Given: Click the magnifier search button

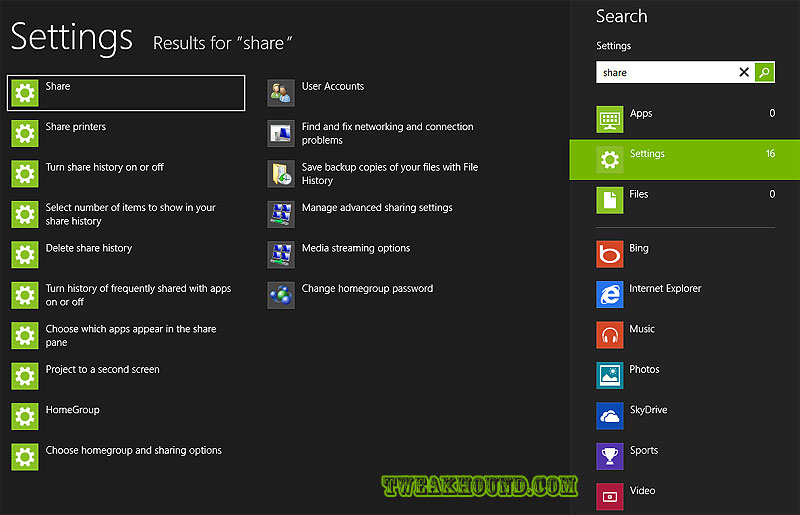Looking at the screenshot, I should (764, 72).
